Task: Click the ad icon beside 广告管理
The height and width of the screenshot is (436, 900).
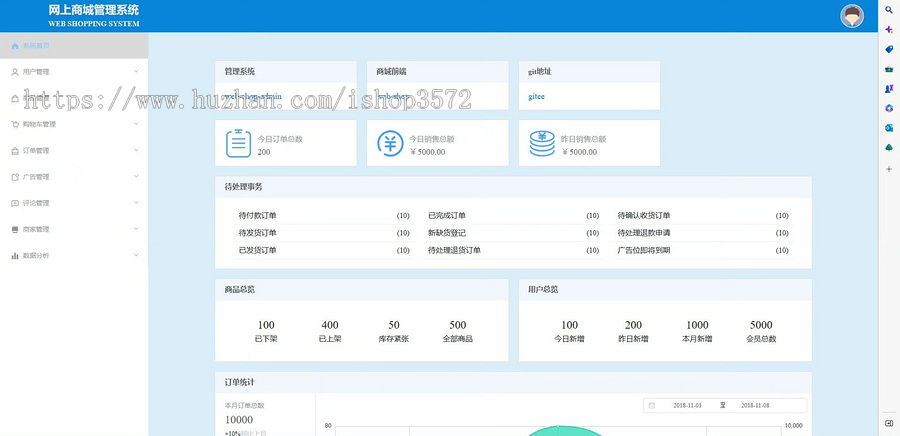Action: [15, 177]
